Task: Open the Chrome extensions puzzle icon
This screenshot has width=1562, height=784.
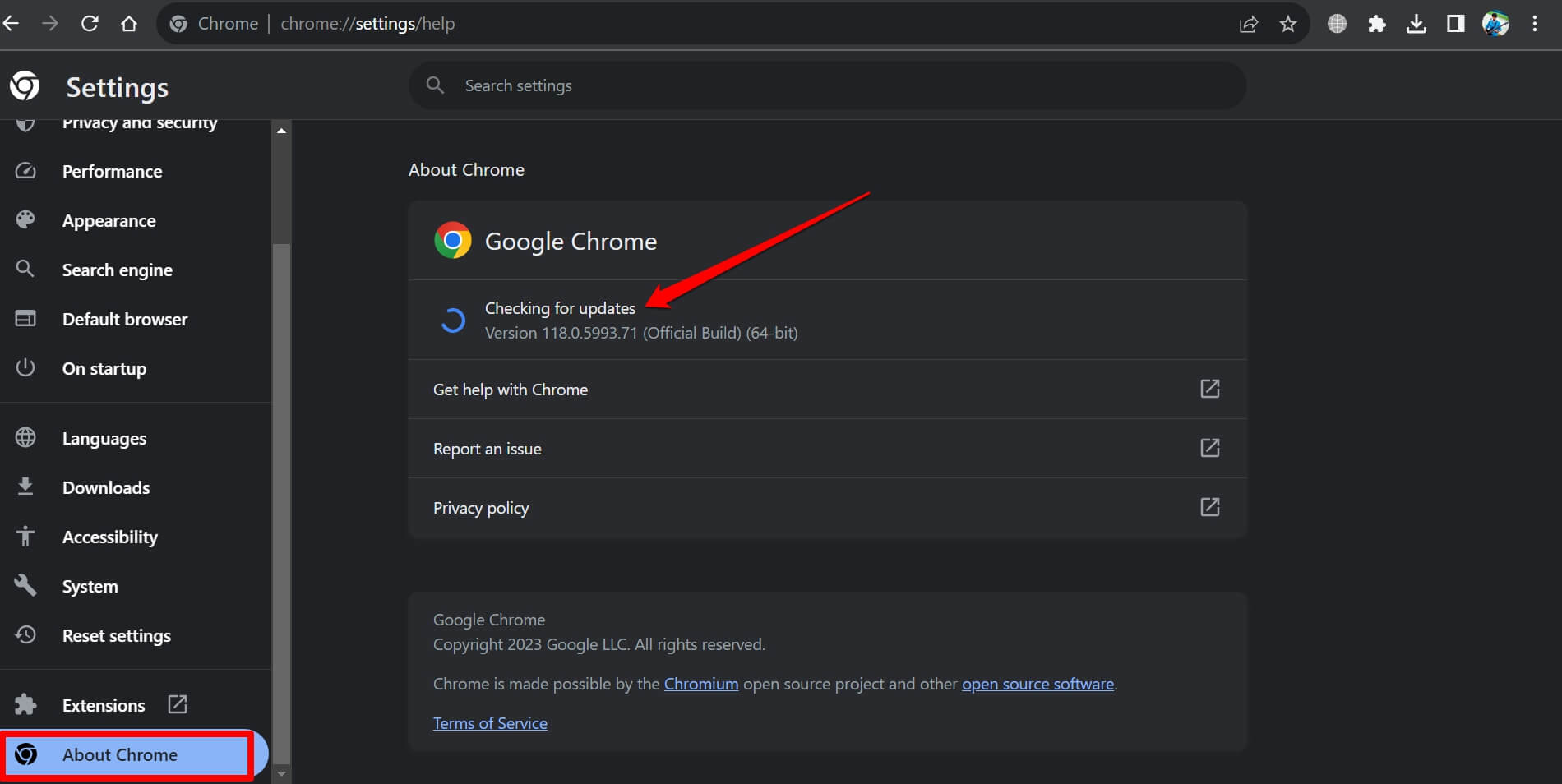Action: pyautogui.click(x=1376, y=23)
